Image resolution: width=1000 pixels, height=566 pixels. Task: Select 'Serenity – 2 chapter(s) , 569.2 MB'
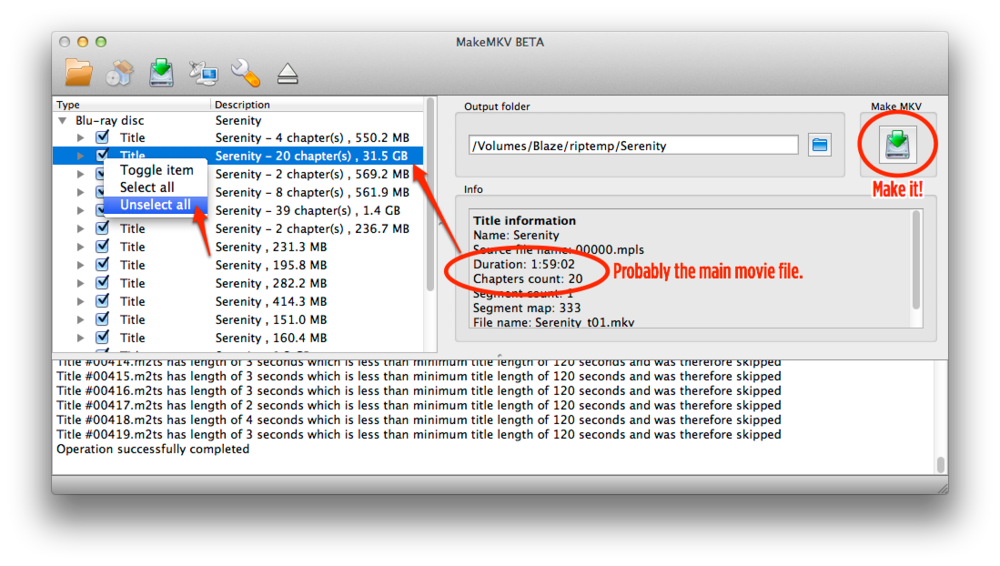pyautogui.click(x=312, y=174)
